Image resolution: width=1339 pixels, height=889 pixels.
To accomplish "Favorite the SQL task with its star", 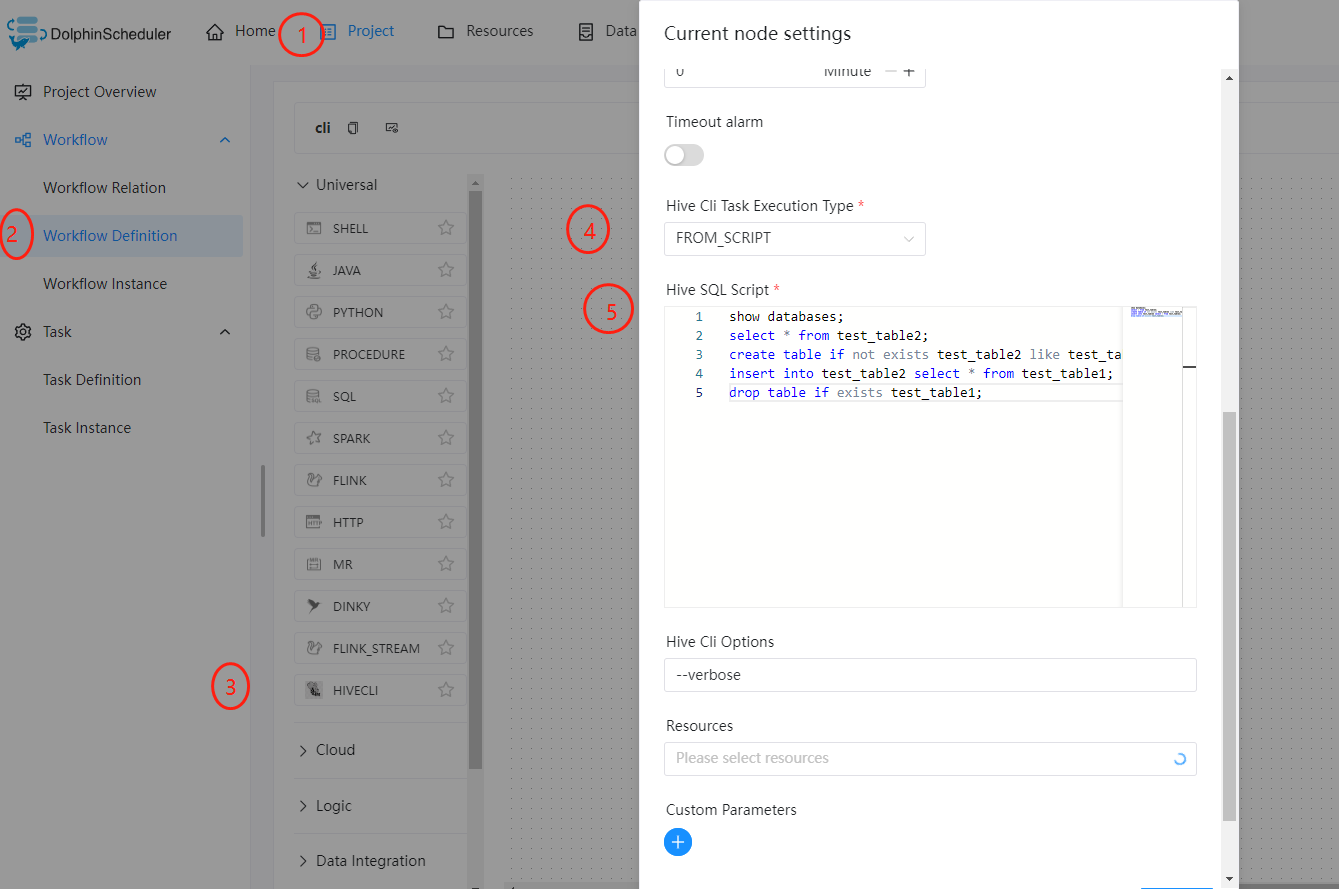I will (x=446, y=395).
